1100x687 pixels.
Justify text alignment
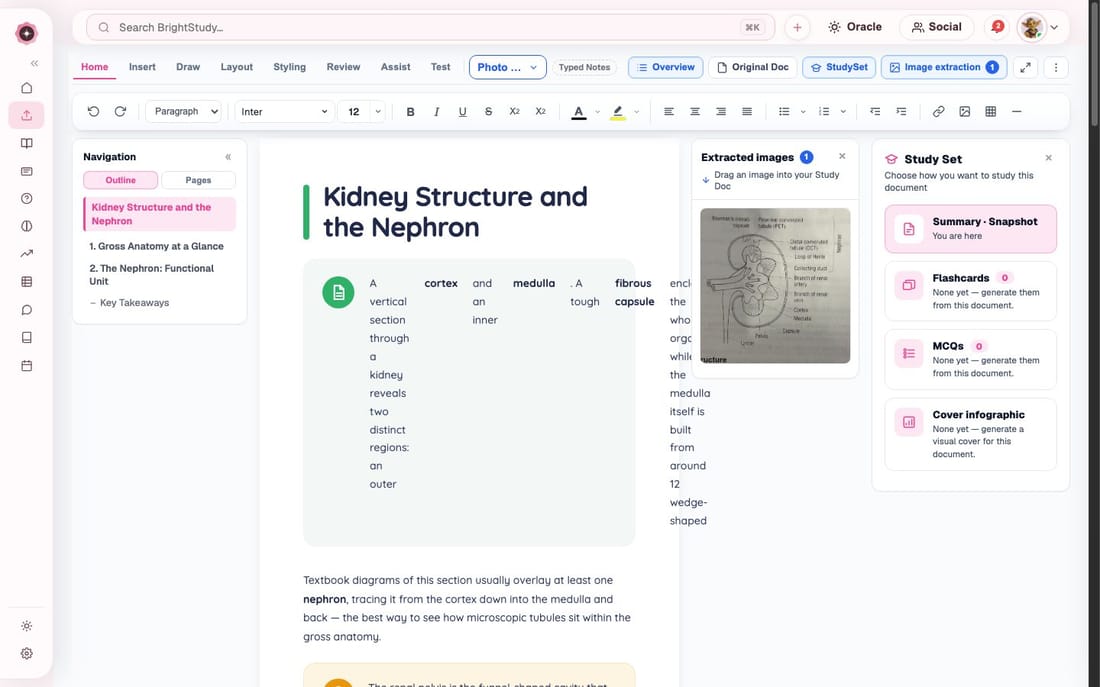point(747,112)
